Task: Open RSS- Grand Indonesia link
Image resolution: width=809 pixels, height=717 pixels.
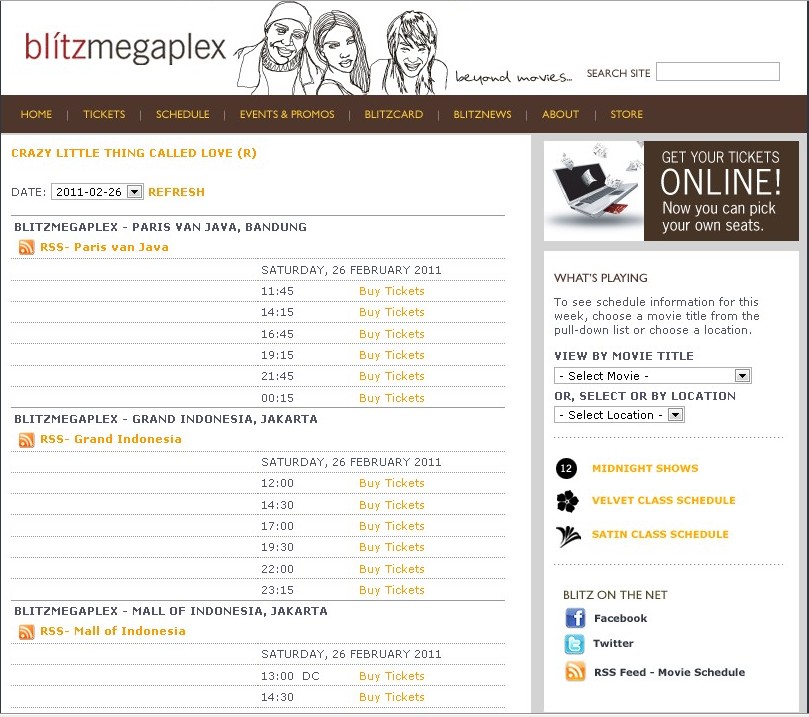Action: point(111,439)
